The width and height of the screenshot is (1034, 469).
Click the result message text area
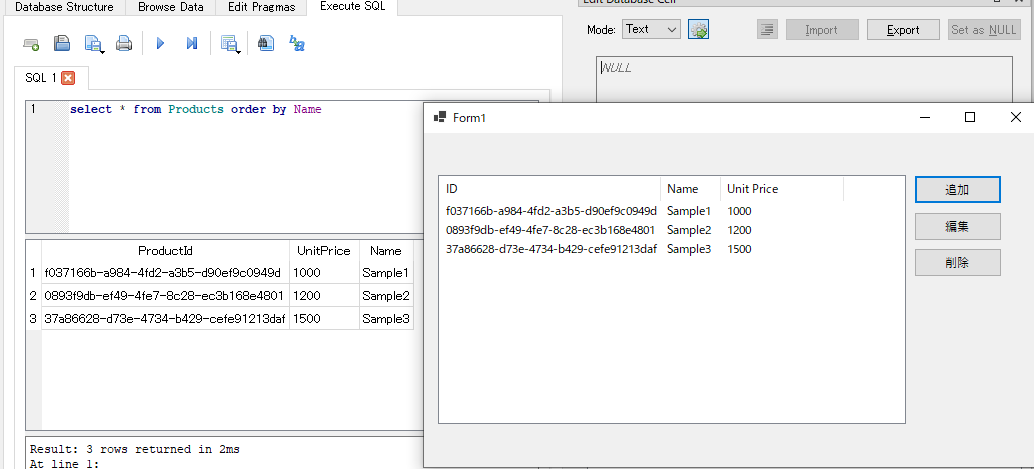point(224,455)
